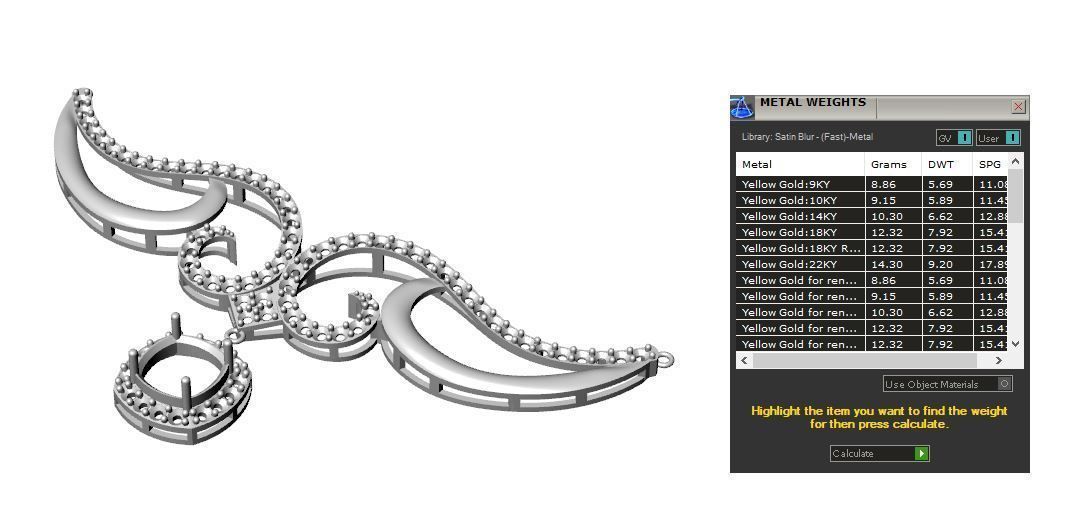1082x528 pixels.
Task: Select the Yellow Gold:22KY row
Action: pos(872,264)
